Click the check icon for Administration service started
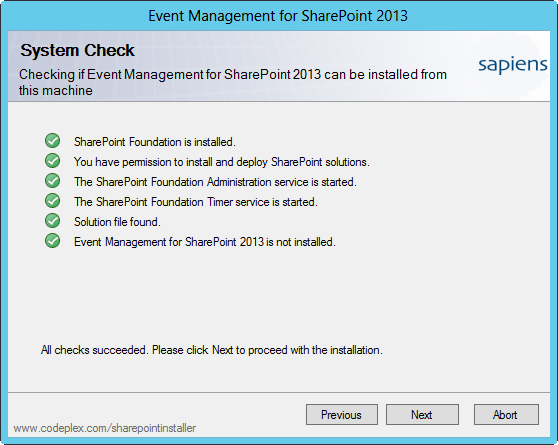 tap(53, 180)
